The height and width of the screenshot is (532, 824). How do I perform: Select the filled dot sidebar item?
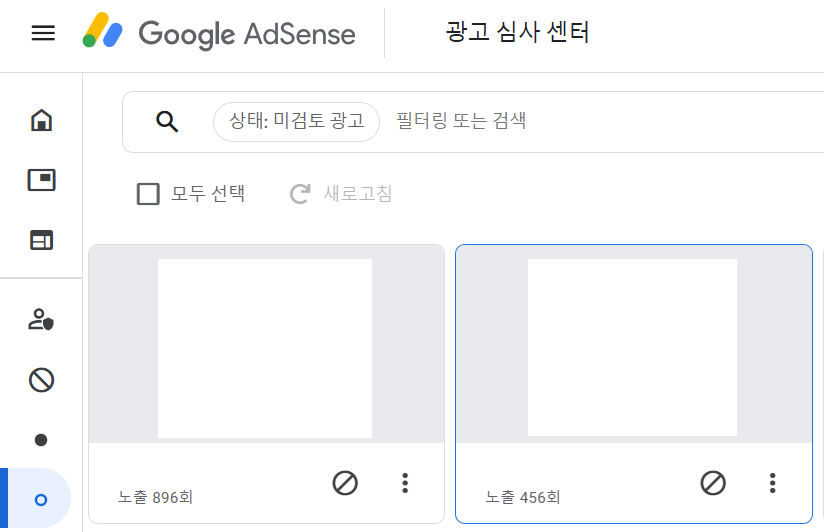click(x=41, y=440)
